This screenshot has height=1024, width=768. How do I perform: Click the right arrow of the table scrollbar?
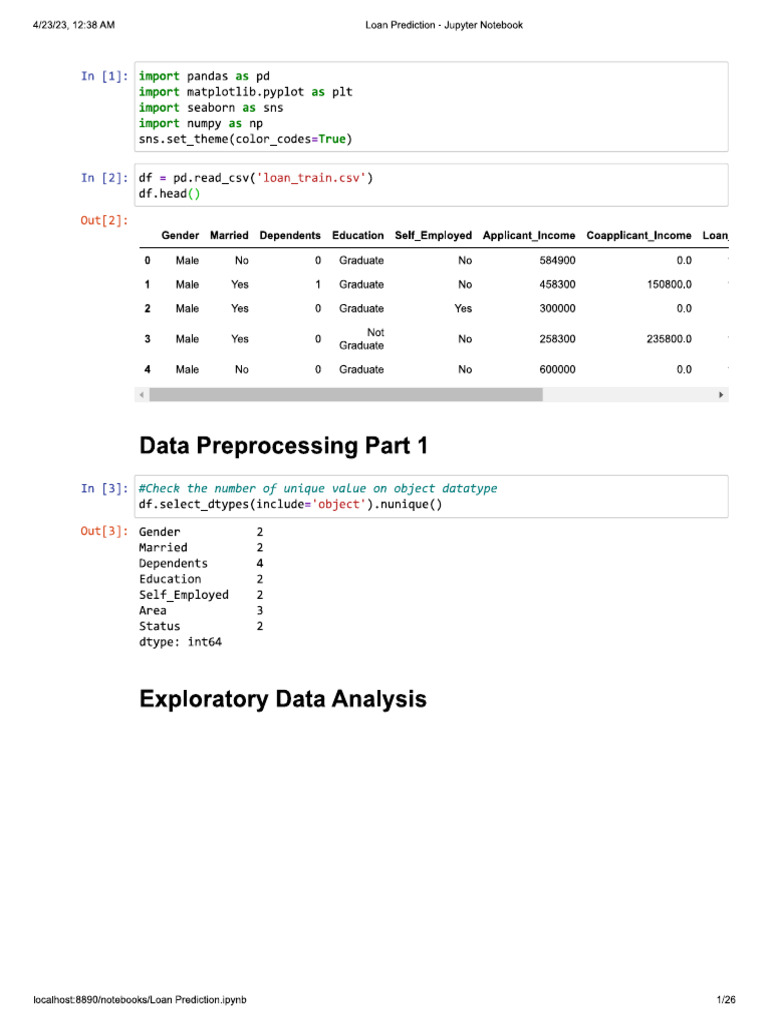coord(721,395)
